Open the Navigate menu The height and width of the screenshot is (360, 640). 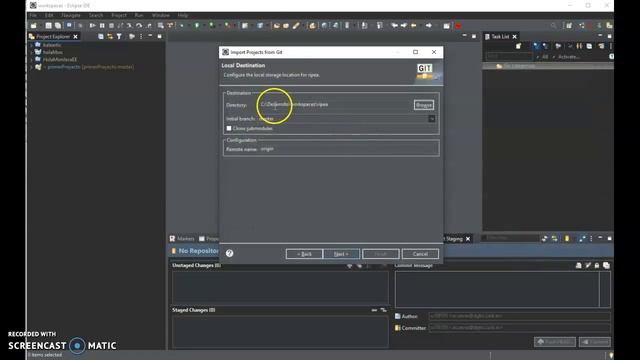tap(71, 15)
